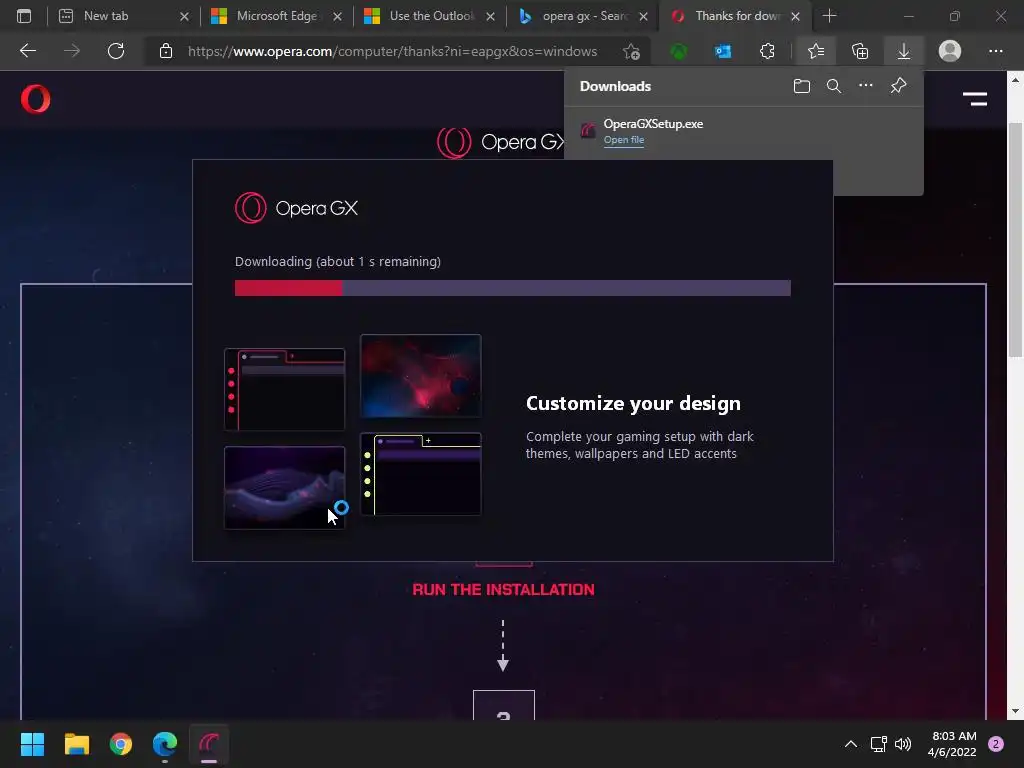Click Open file link under OperaGXSetup.exe
1024x768 pixels.
(624, 140)
